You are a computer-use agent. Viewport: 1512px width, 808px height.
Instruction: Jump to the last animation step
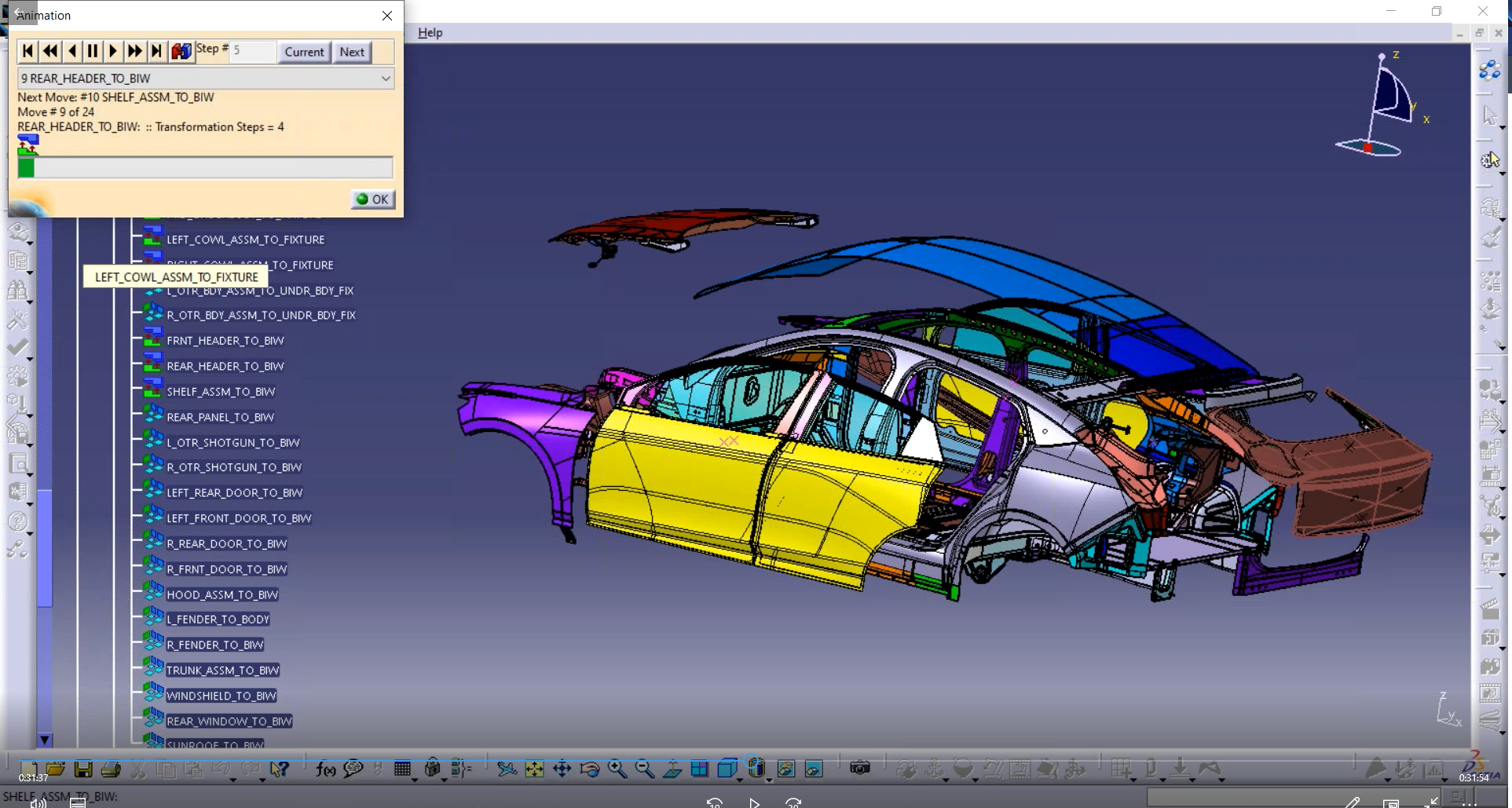pos(157,51)
